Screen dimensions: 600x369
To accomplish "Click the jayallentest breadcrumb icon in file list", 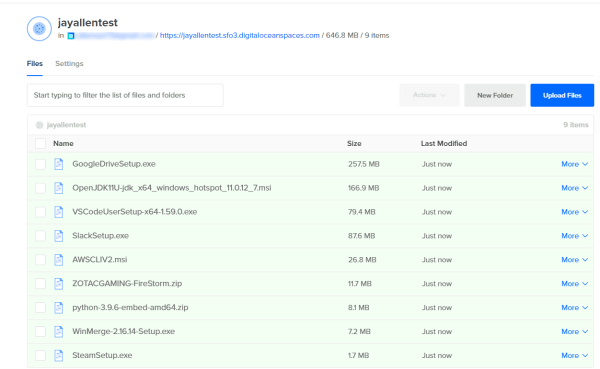I will click(x=39, y=125).
